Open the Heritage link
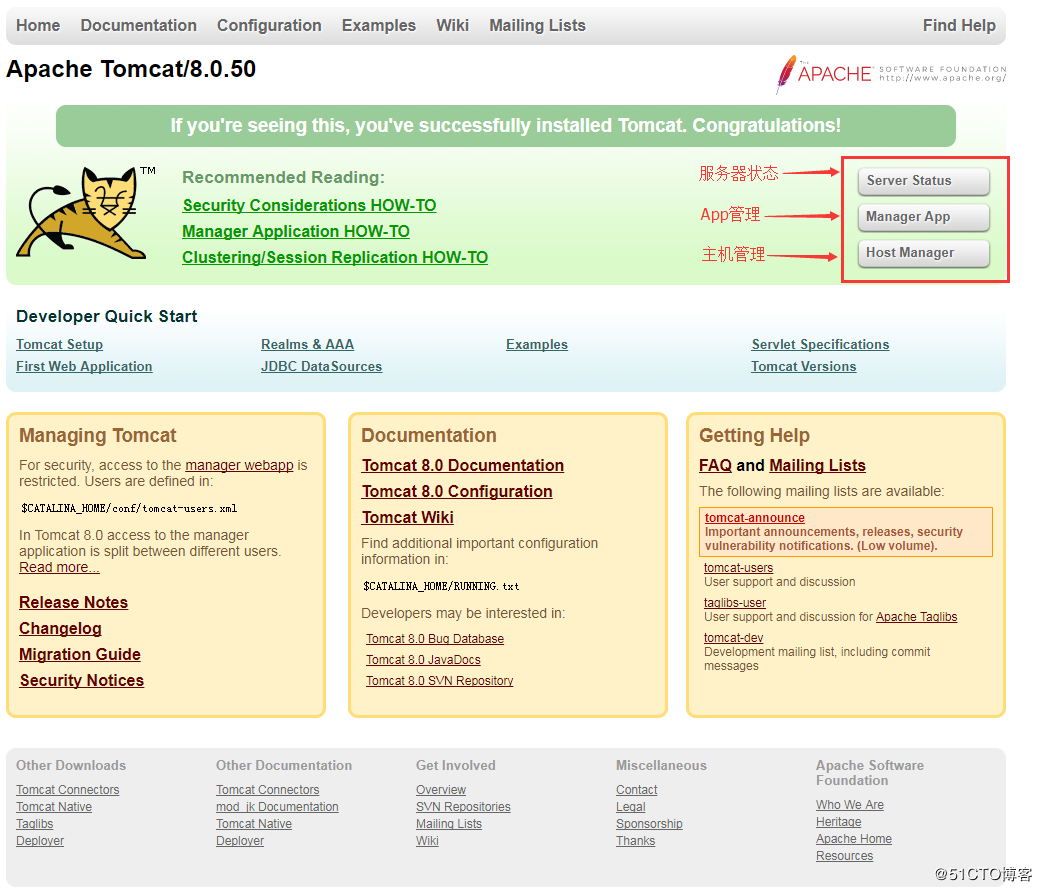The height and width of the screenshot is (891, 1042). [x=839, y=822]
